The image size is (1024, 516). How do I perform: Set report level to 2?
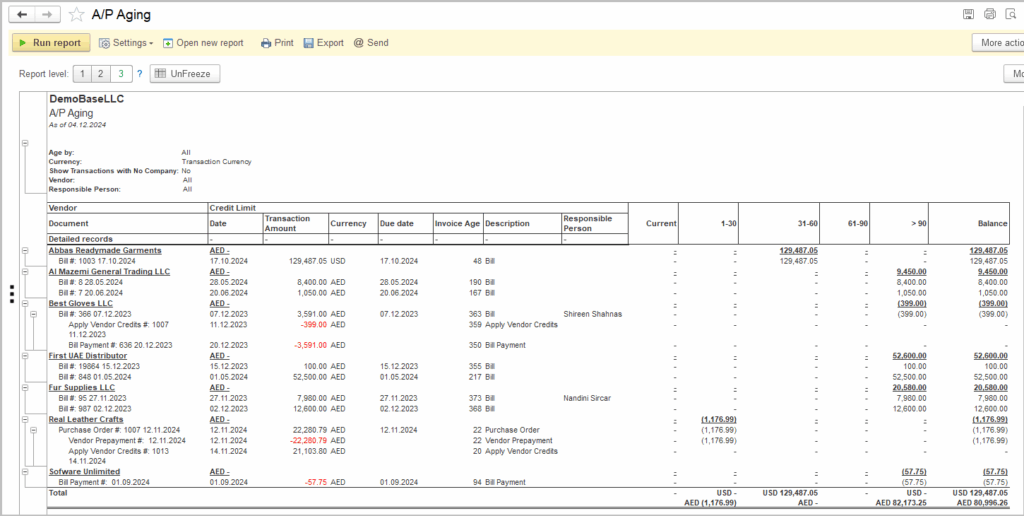tap(102, 74)
